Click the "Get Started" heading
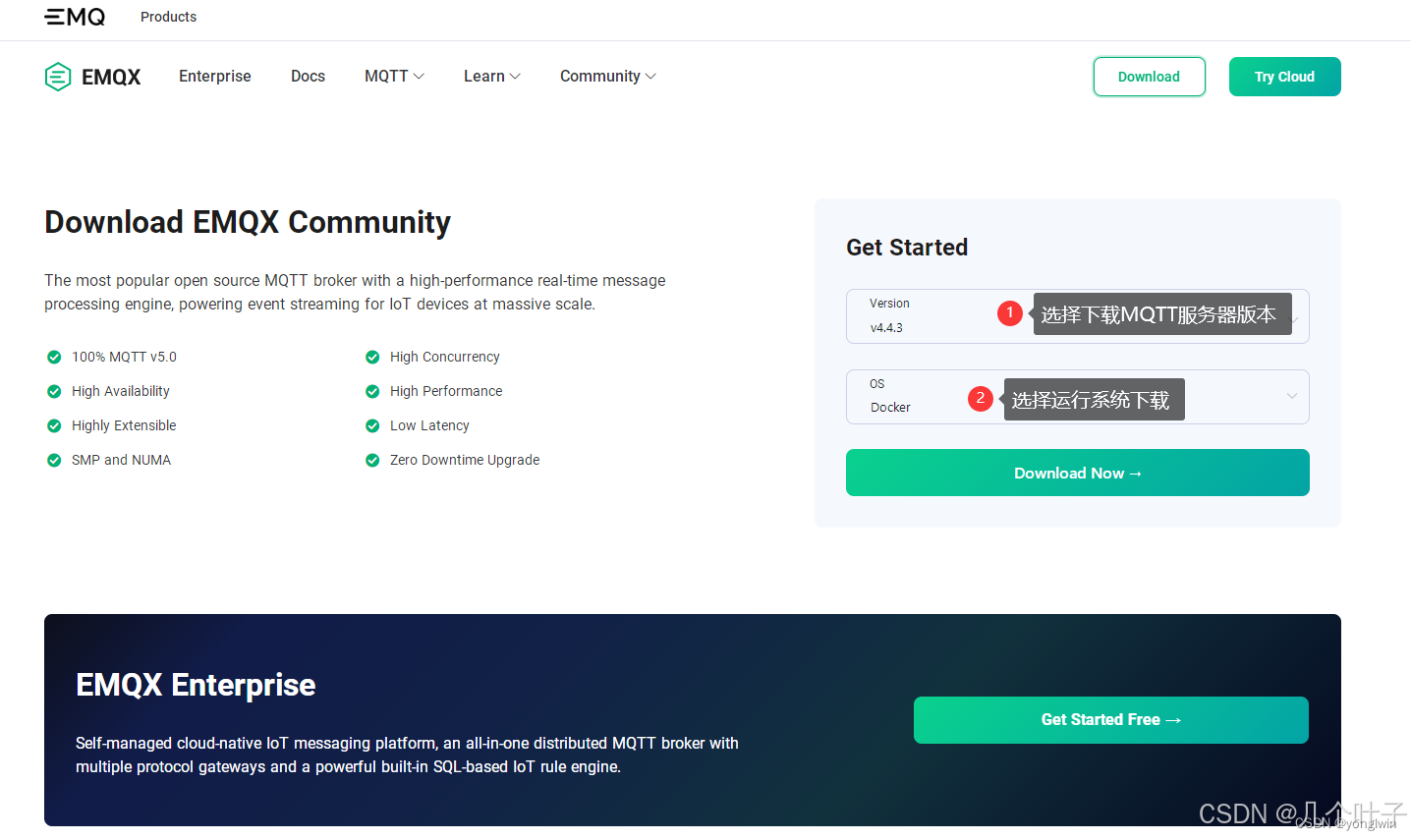 907,248
